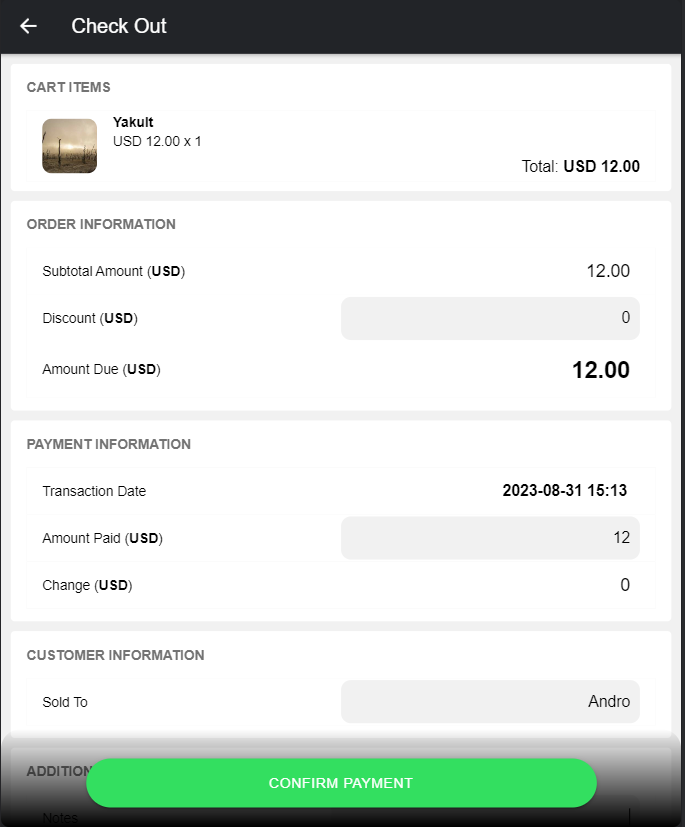Focus the Amount Paid input field
Viewport: 685px width, 827px height.
(490, 538)
